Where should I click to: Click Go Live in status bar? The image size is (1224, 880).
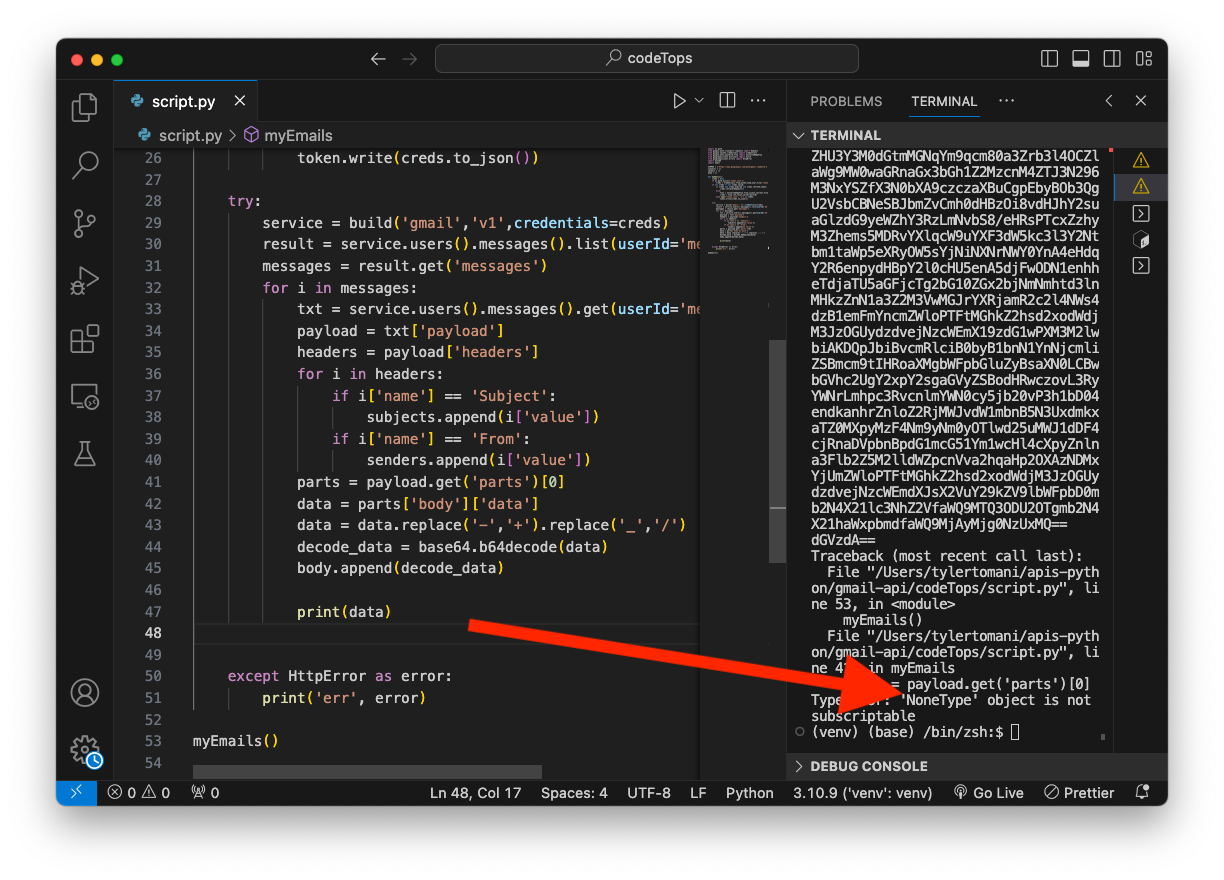[x=988, y=793]
